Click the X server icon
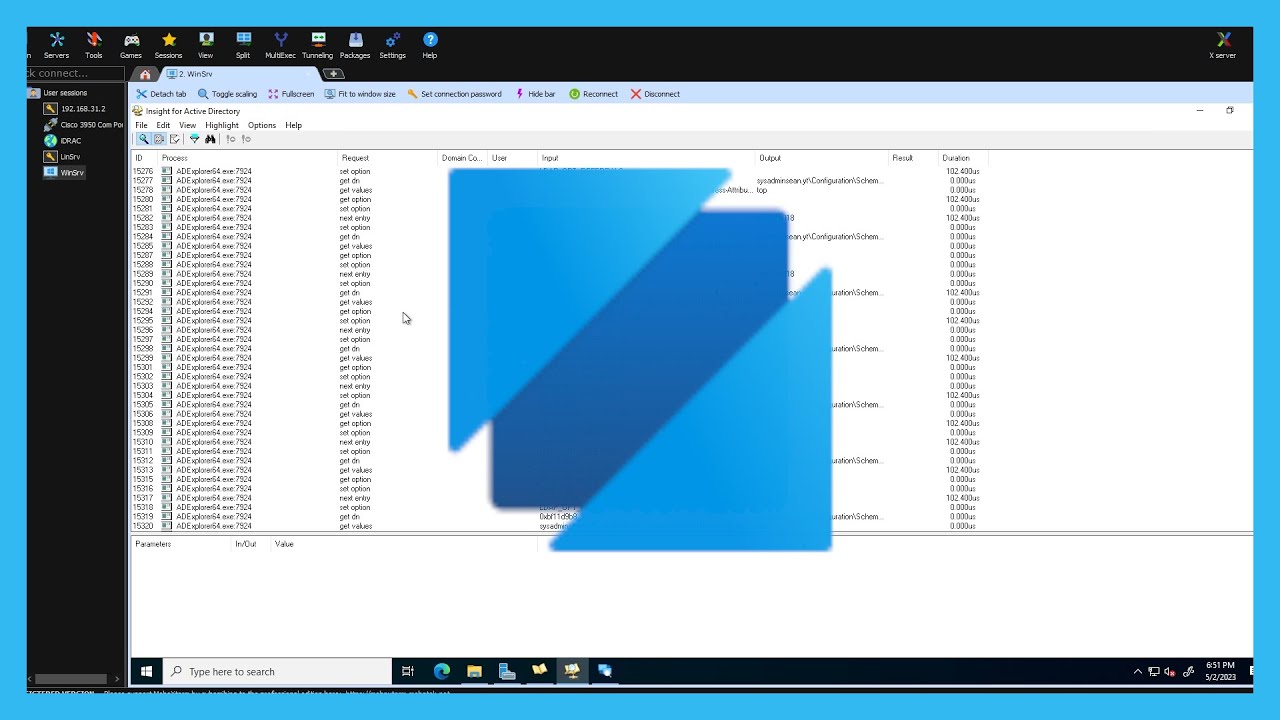The height and width of the screenshot is (720, 1280). (x=1223, y=45)
